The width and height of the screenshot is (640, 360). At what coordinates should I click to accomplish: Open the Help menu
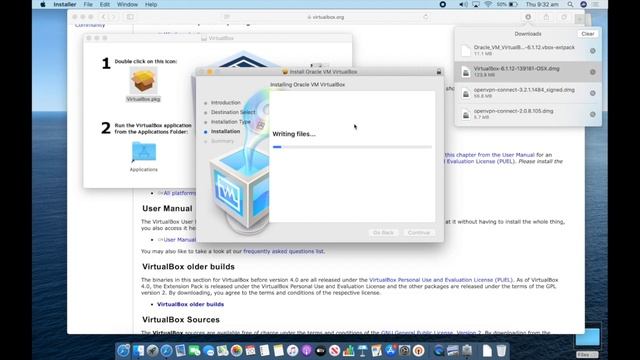(x=151, y=4)
